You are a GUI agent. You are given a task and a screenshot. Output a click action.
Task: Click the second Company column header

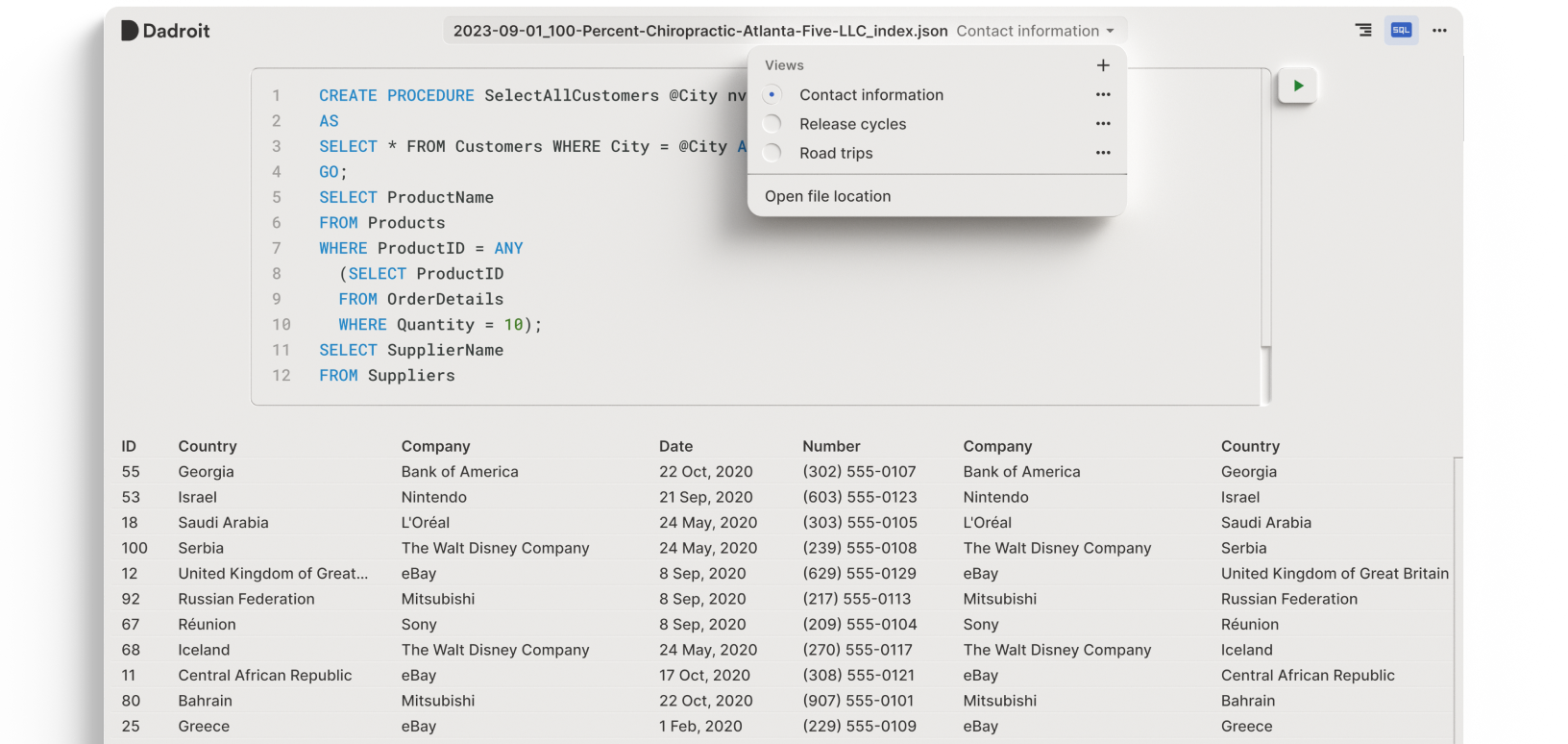tap(998, 446)
